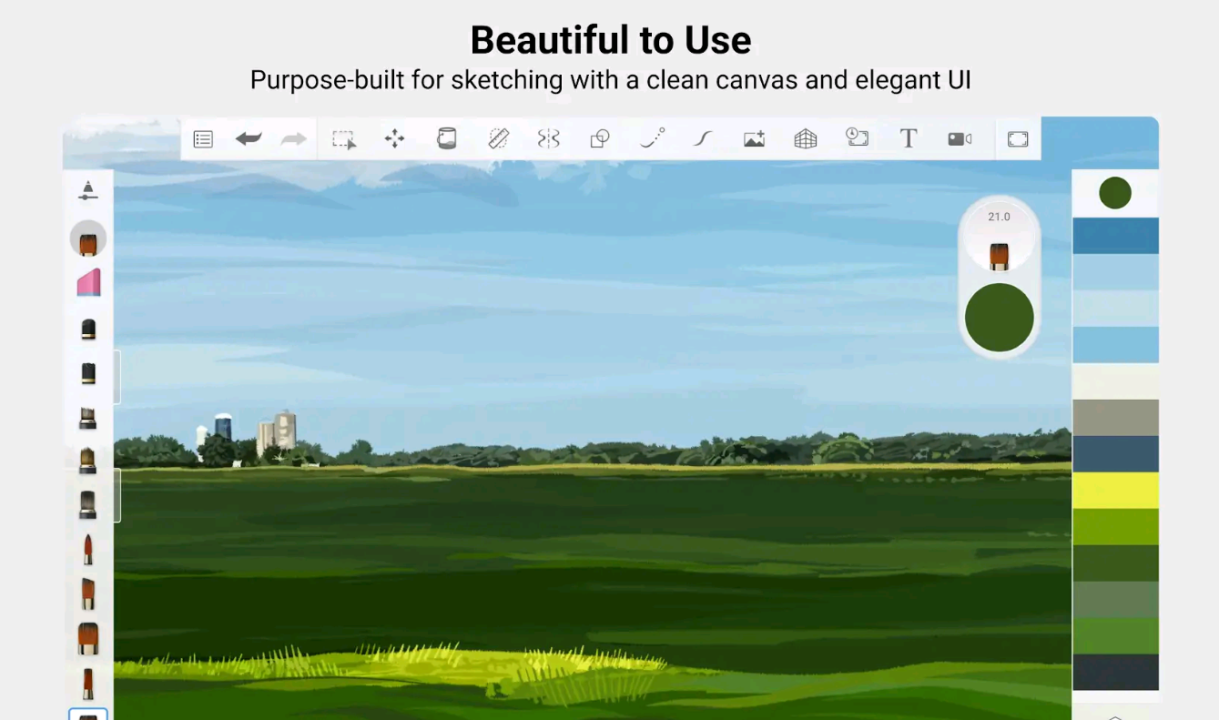Pick the pink eraser
1219x720 pixels.
88,283
